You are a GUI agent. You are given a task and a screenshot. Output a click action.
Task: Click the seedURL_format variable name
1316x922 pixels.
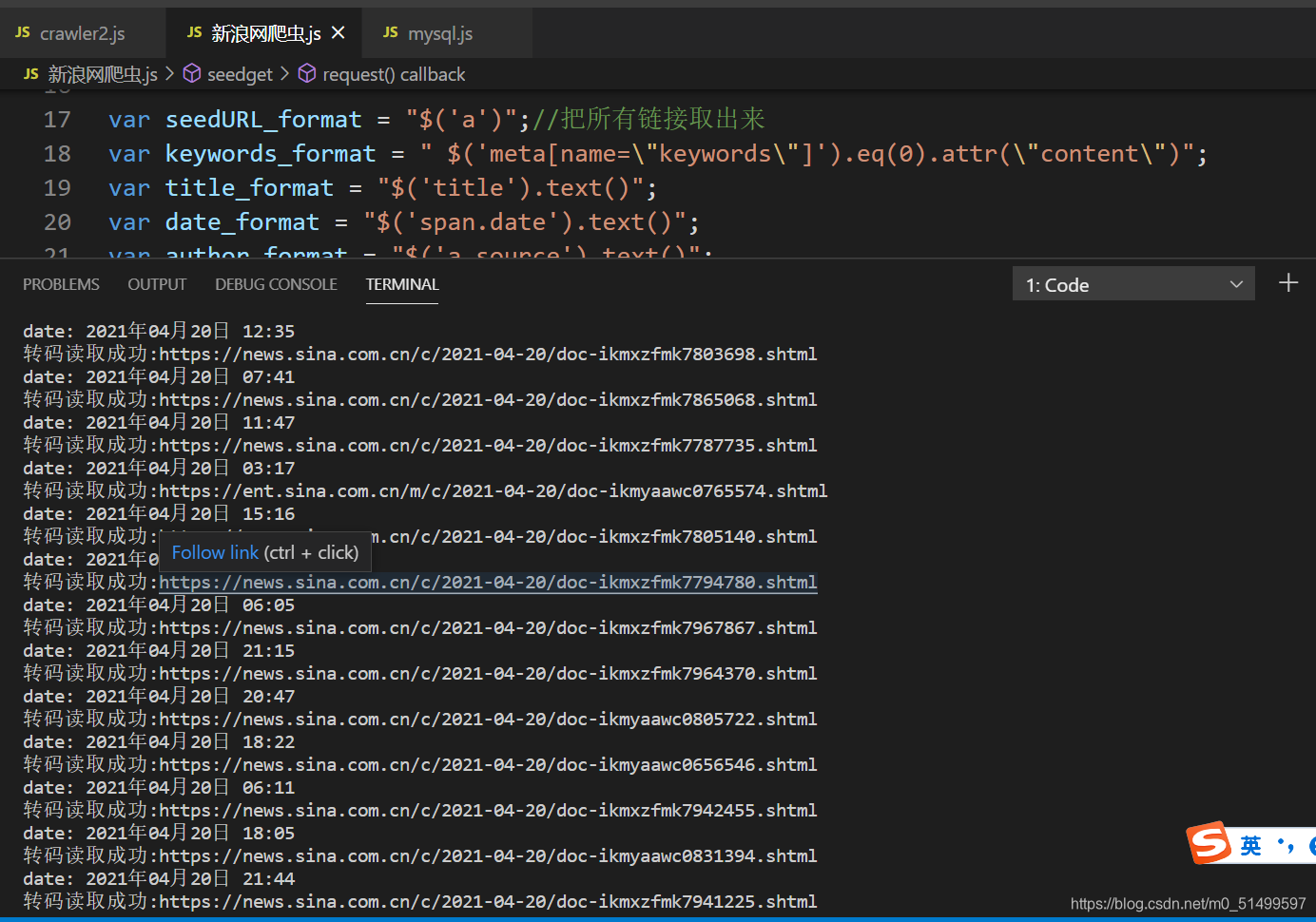[263, 119]
